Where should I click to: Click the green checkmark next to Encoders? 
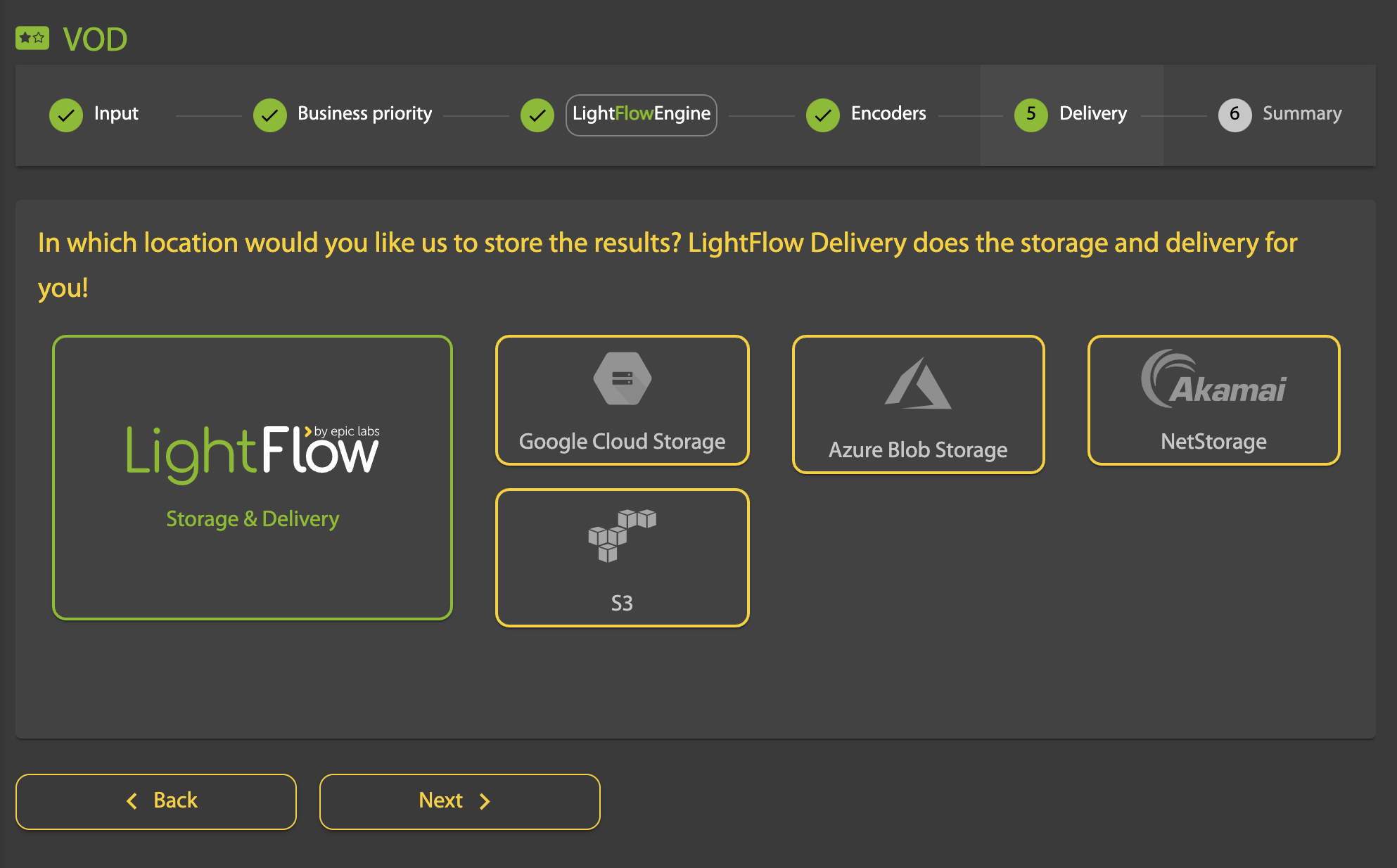click(x=823, y=115)
